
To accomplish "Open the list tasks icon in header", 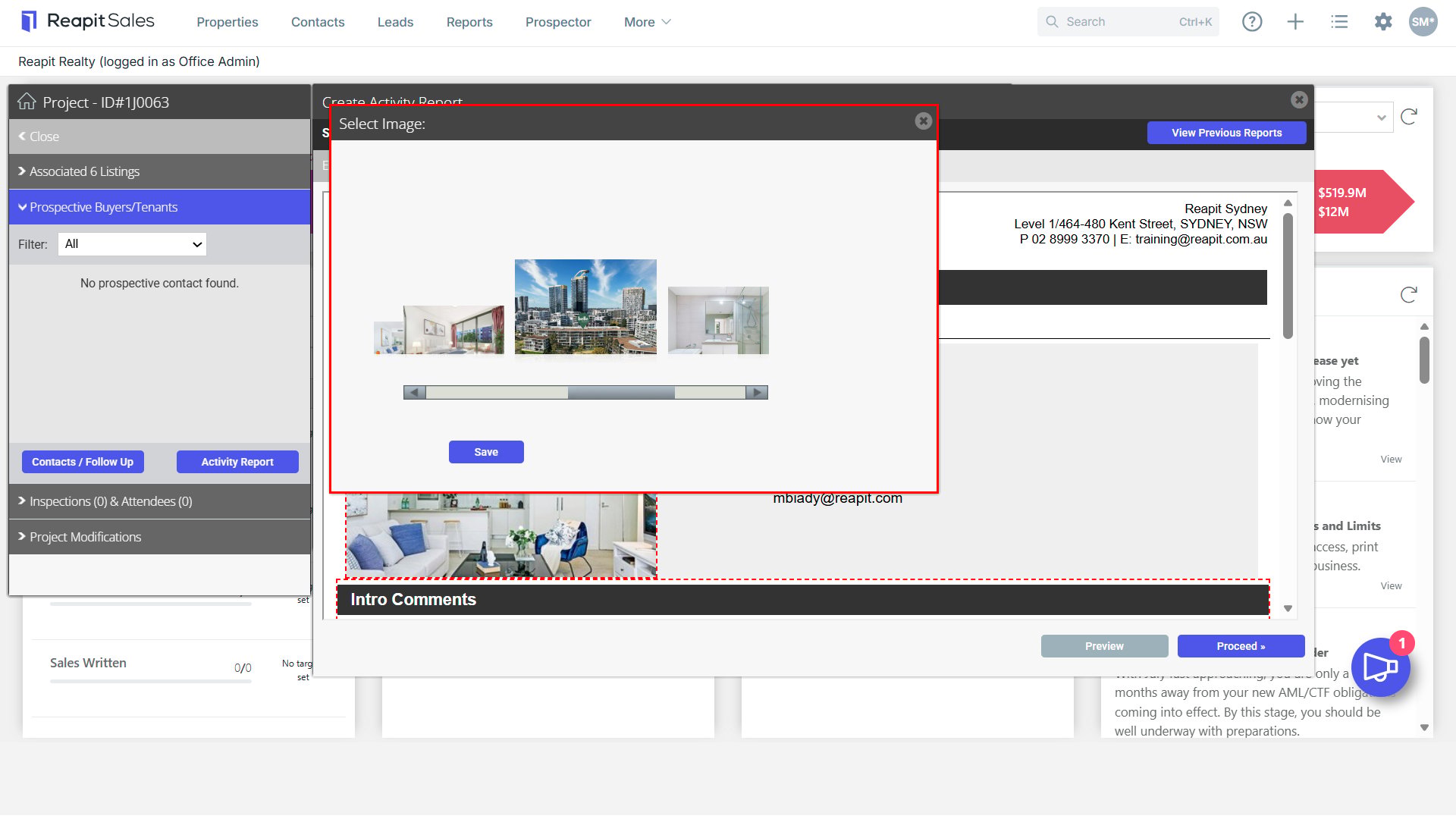I will 1339,22.
